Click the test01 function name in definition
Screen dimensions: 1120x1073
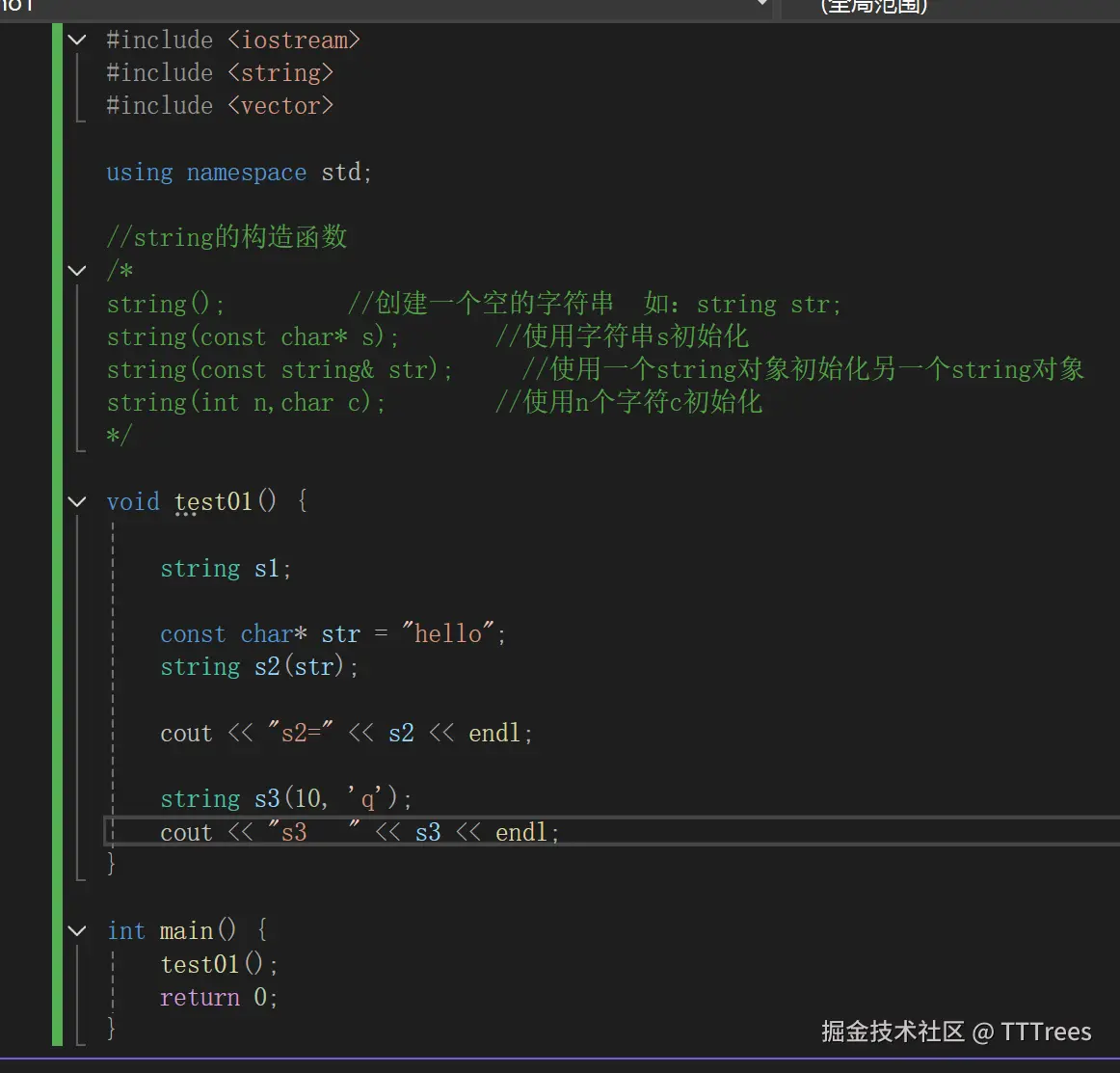[x=214, y=501]
